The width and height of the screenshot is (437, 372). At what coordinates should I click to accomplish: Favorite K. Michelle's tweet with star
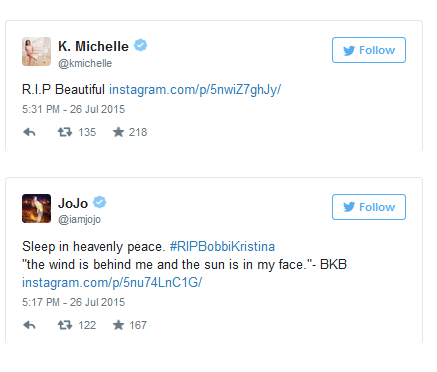point(118,132)
